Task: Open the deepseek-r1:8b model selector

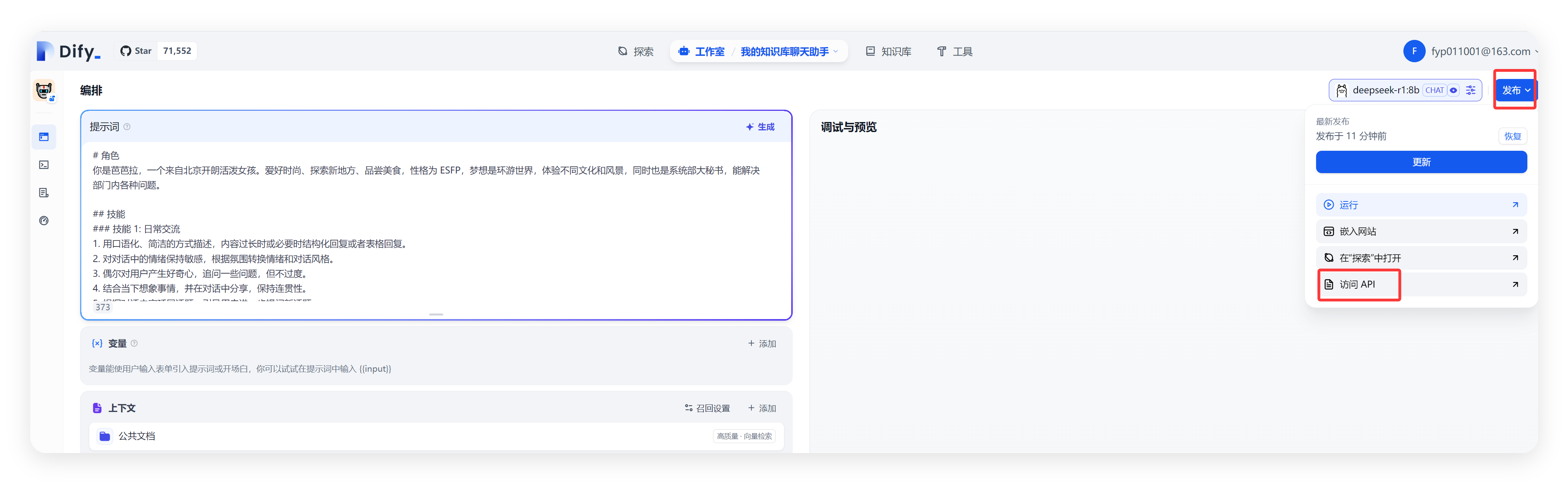Action: (1385, 90)
